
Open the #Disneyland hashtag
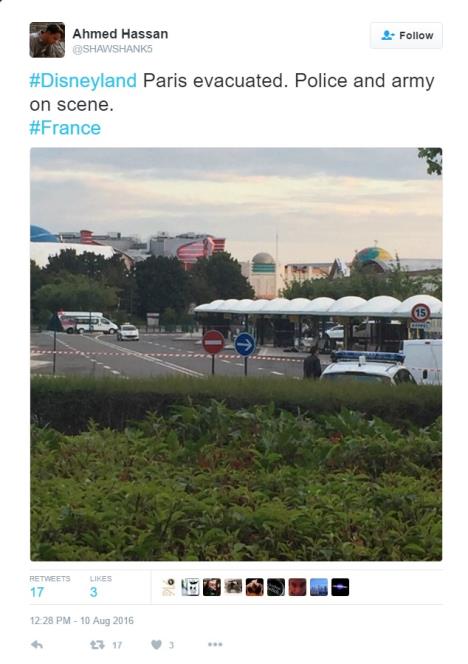pyautogui.click(x=83, y=80)
